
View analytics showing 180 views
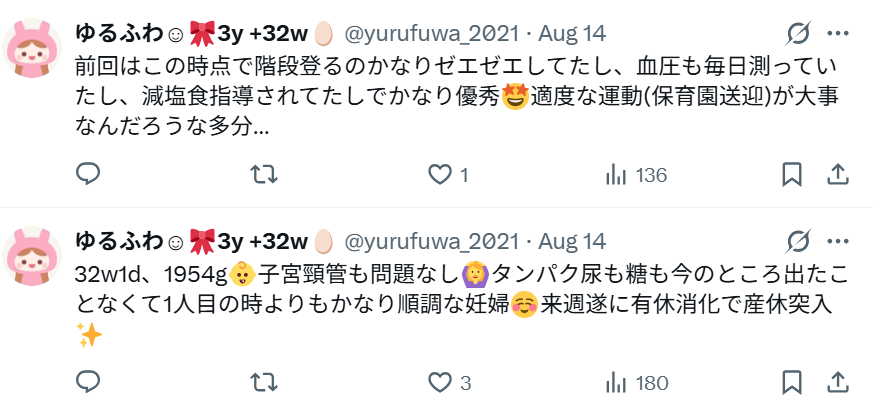point(637,383)
